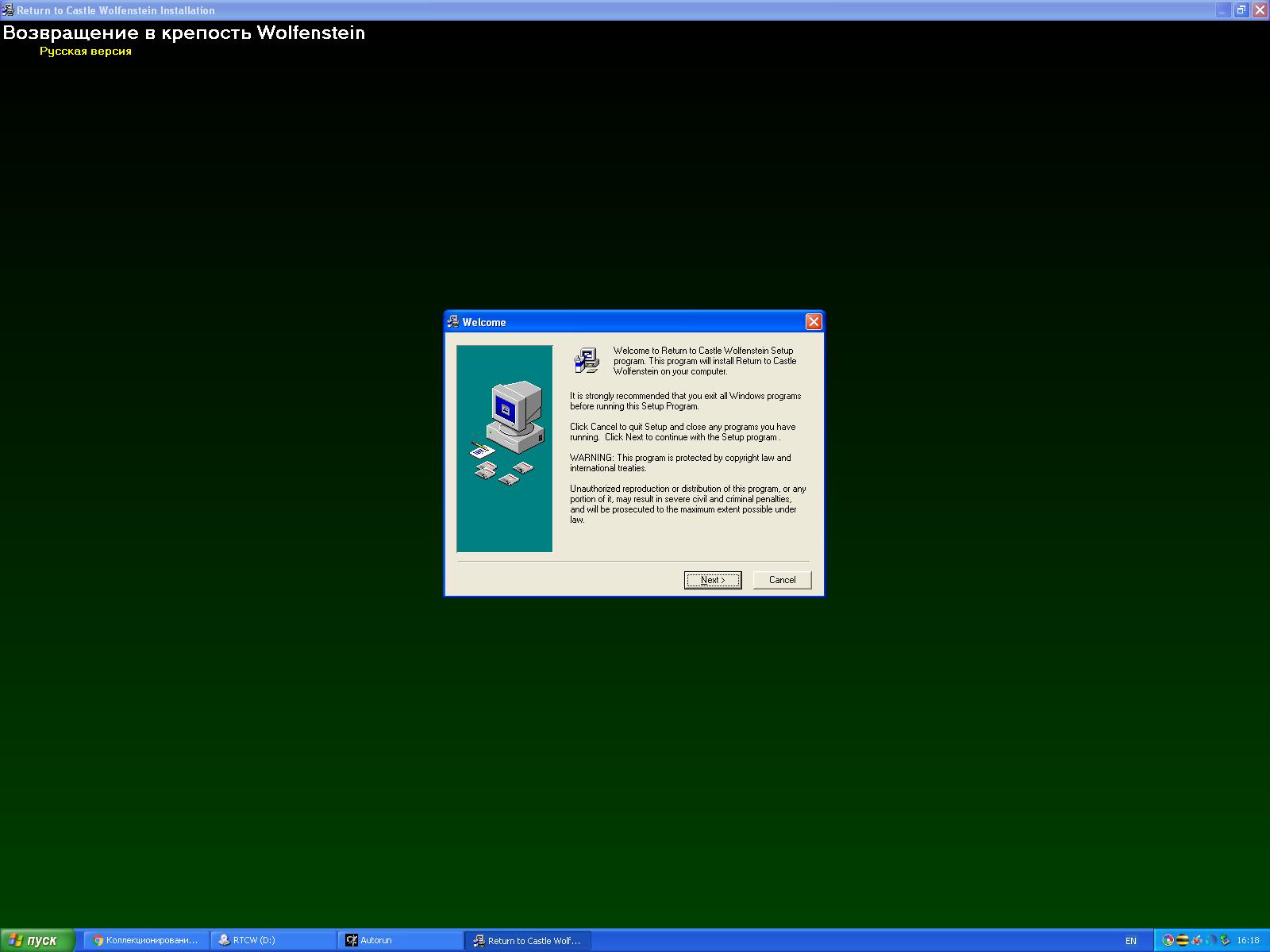
Task: Click the yellow-black striped ball tray icon
Action: point(1182,940)
